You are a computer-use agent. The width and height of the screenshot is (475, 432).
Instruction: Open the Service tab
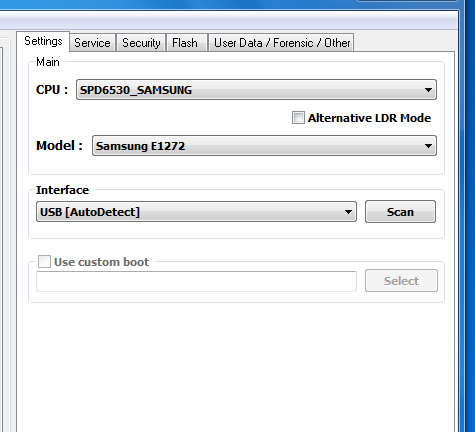tap(92, 43)
